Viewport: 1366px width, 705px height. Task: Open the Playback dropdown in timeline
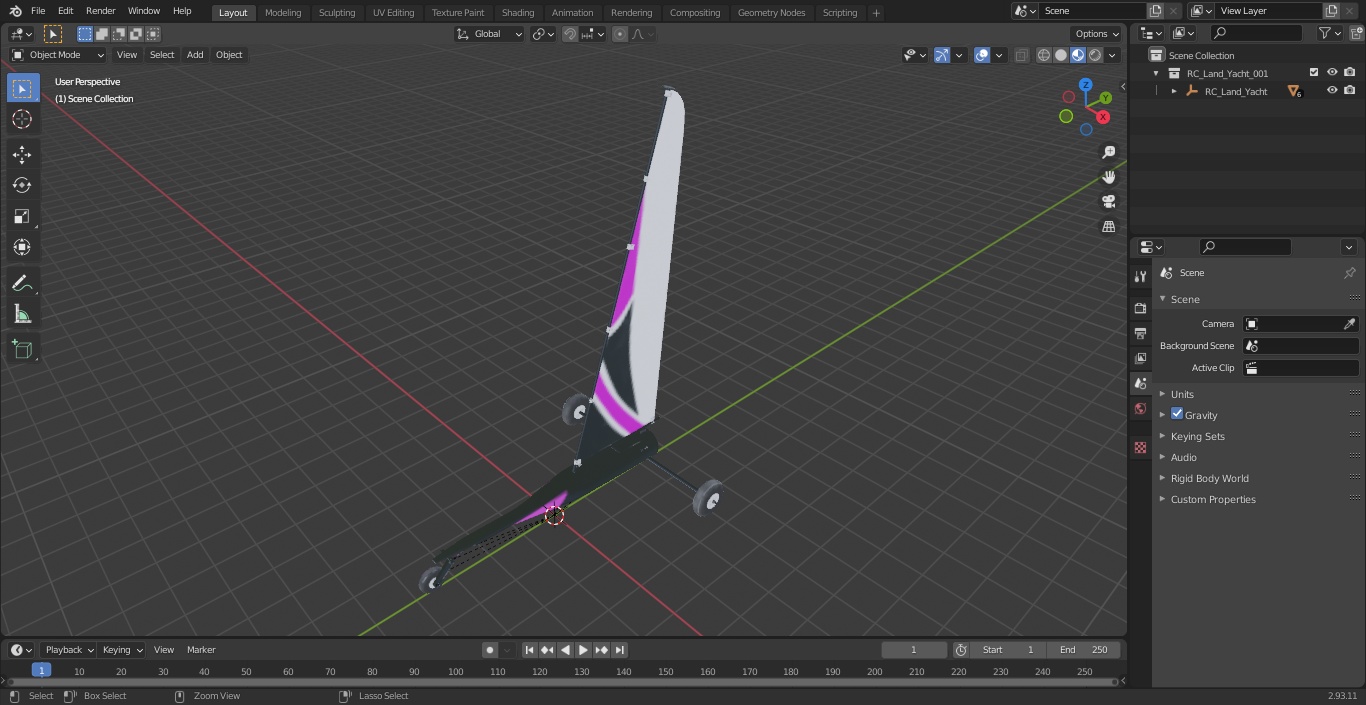(x=69, y=650)
